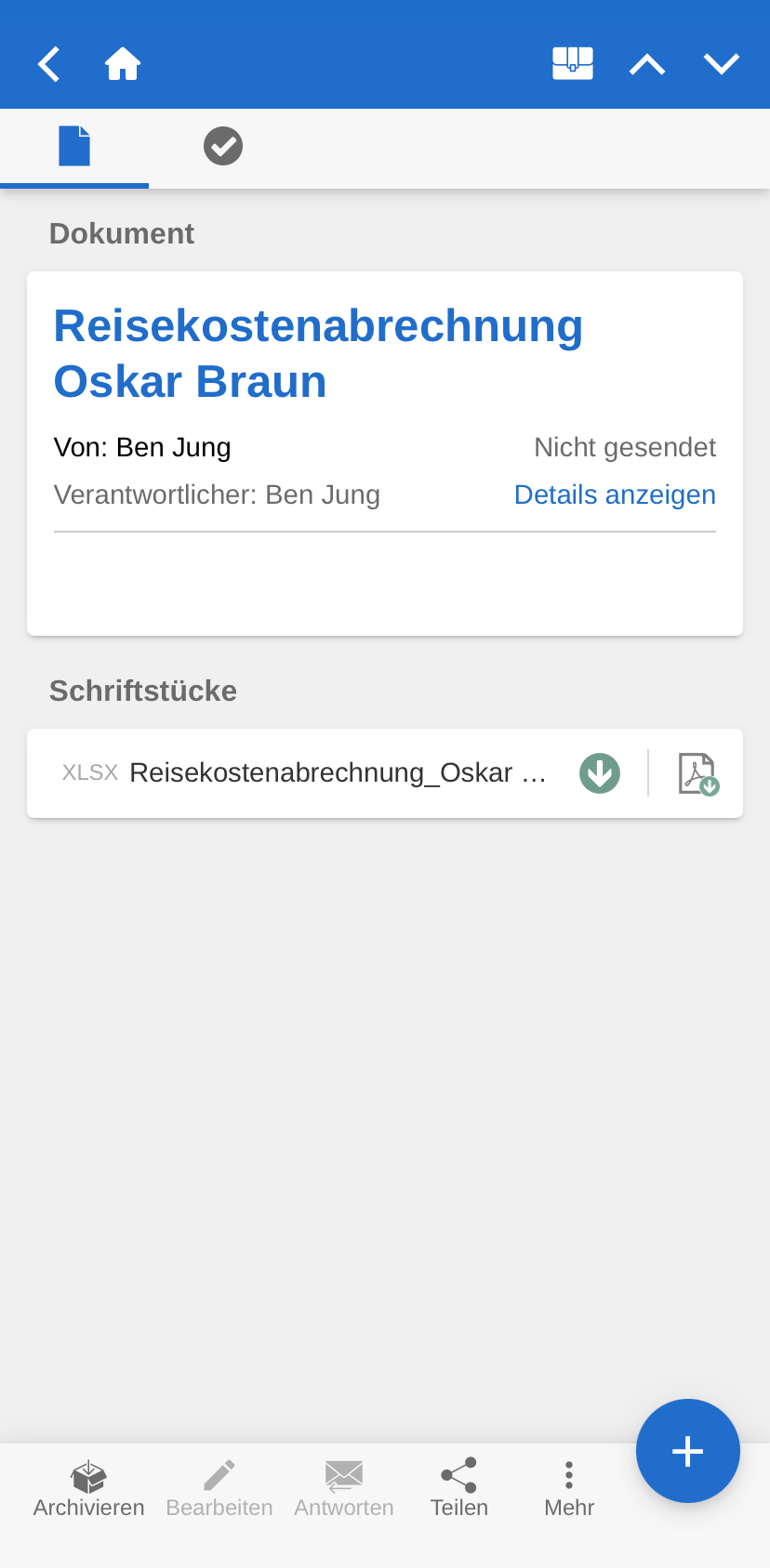770x1568 pixels.
Task: Tap Verantwortlicher: Ben Jung text
Action: click(x=217, y=494)
